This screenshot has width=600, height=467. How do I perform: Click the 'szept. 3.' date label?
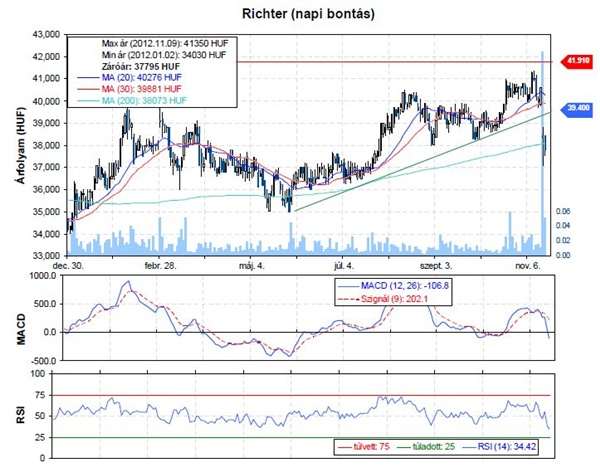coord(436,266)
